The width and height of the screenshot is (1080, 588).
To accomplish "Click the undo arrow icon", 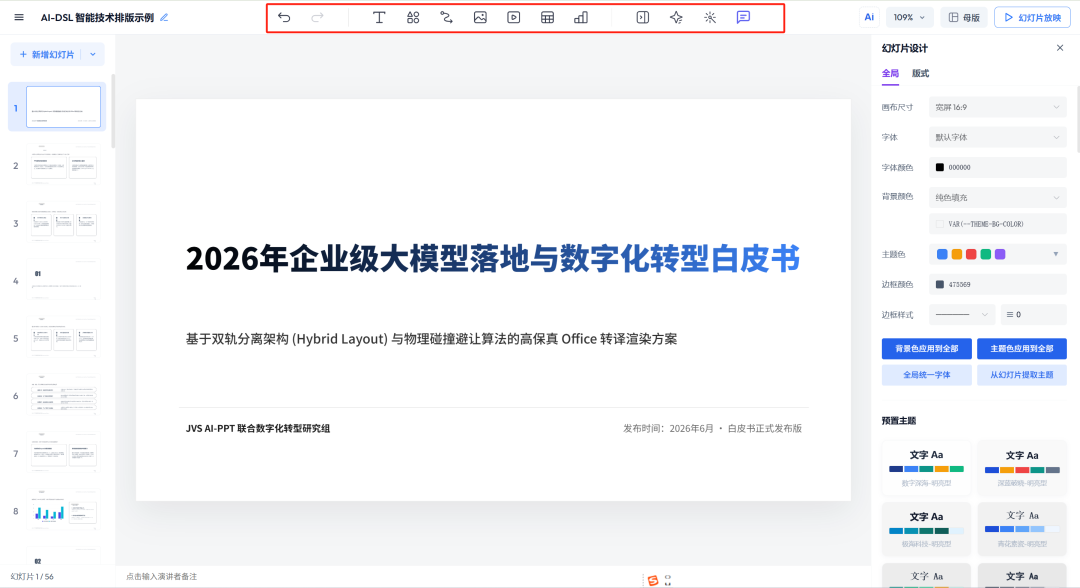I will pos(284,17).
